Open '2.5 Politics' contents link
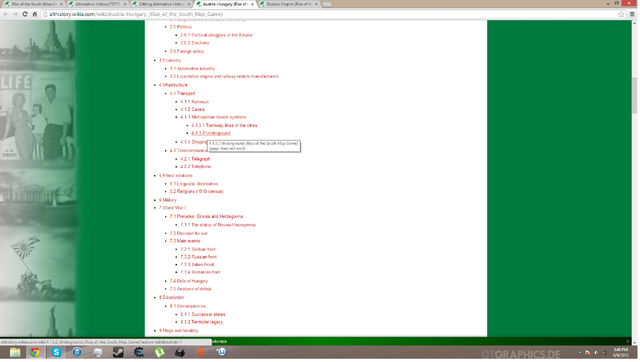This screenshot has height=362, width=640. (x=180, y=27)
